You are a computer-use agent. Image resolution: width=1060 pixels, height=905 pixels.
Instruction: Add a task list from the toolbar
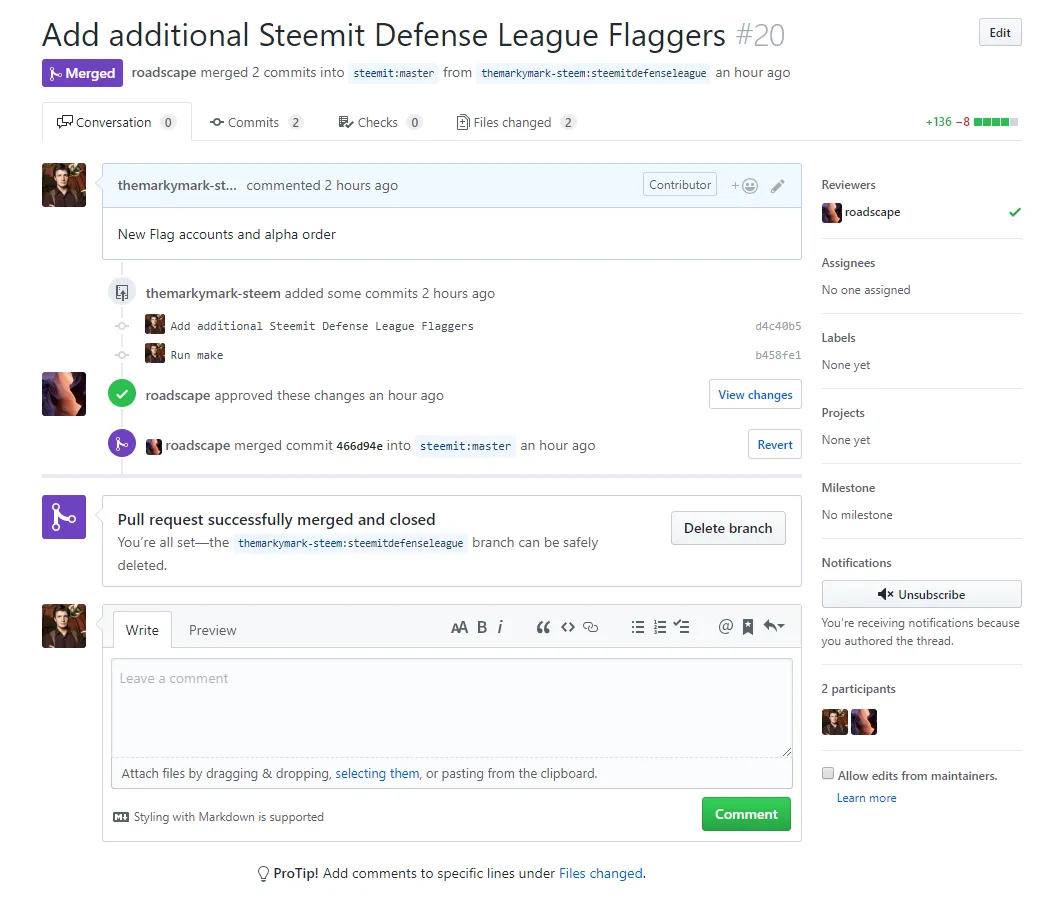point(681,627)
